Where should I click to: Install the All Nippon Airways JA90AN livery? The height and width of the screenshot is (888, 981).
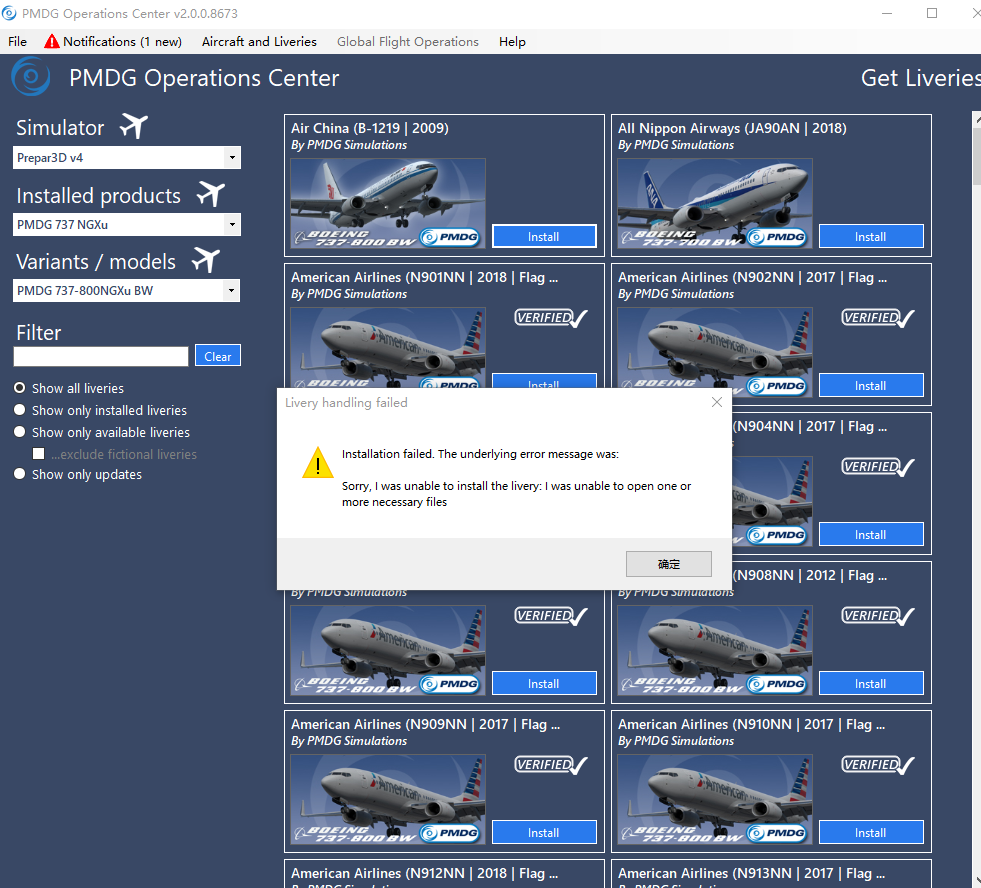[x=871, y=237]
